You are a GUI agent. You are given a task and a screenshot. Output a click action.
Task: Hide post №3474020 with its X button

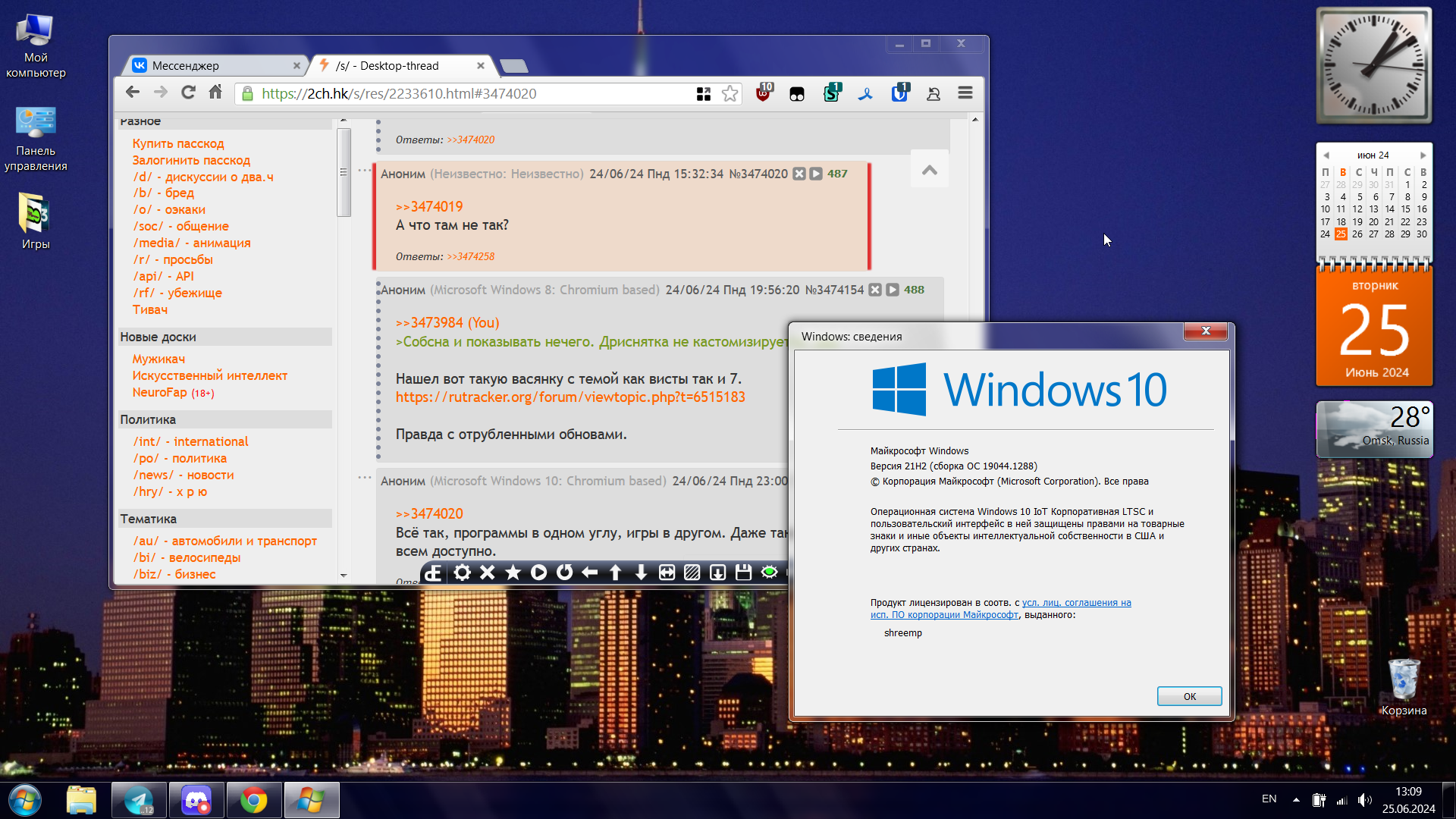point(799,174)
